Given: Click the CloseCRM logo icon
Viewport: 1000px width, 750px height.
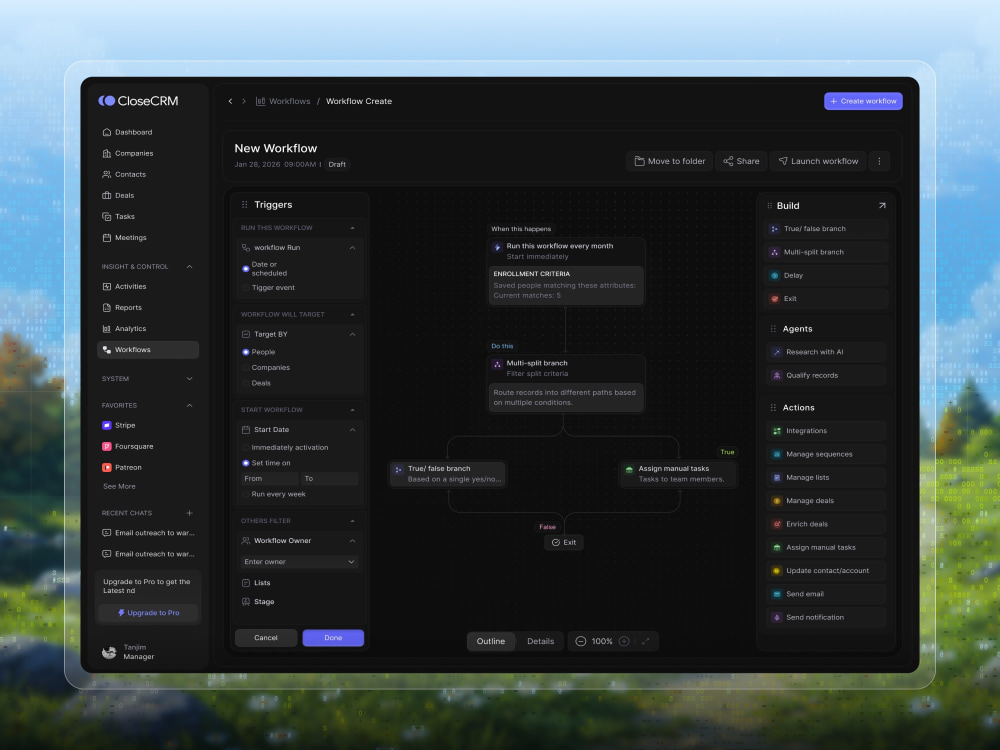Looking at the screenshot, I should (x=107, y=101).
